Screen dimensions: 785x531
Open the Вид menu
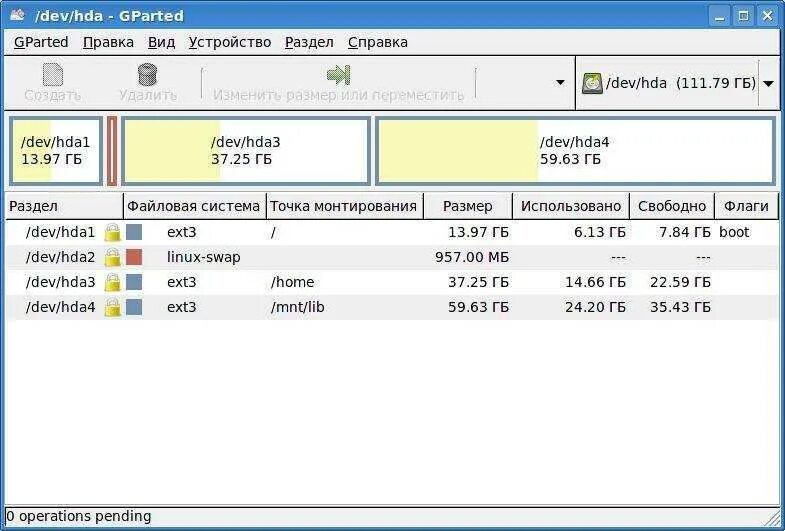point(161,42)
